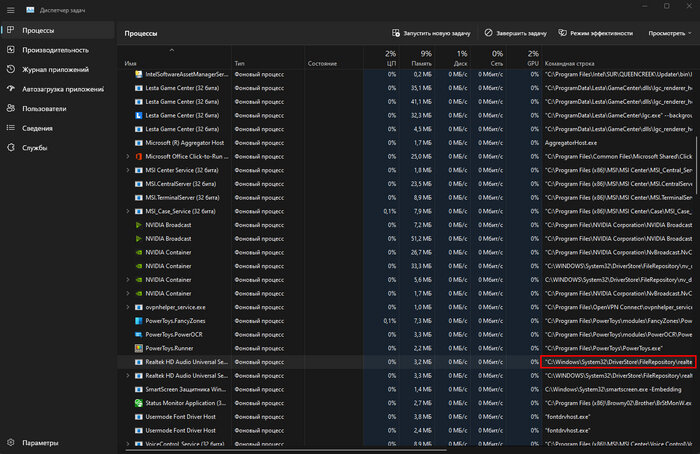Expand MSI_Case_Service process group
This screenshot has height=454, width=700.
[x=128, y=211]
